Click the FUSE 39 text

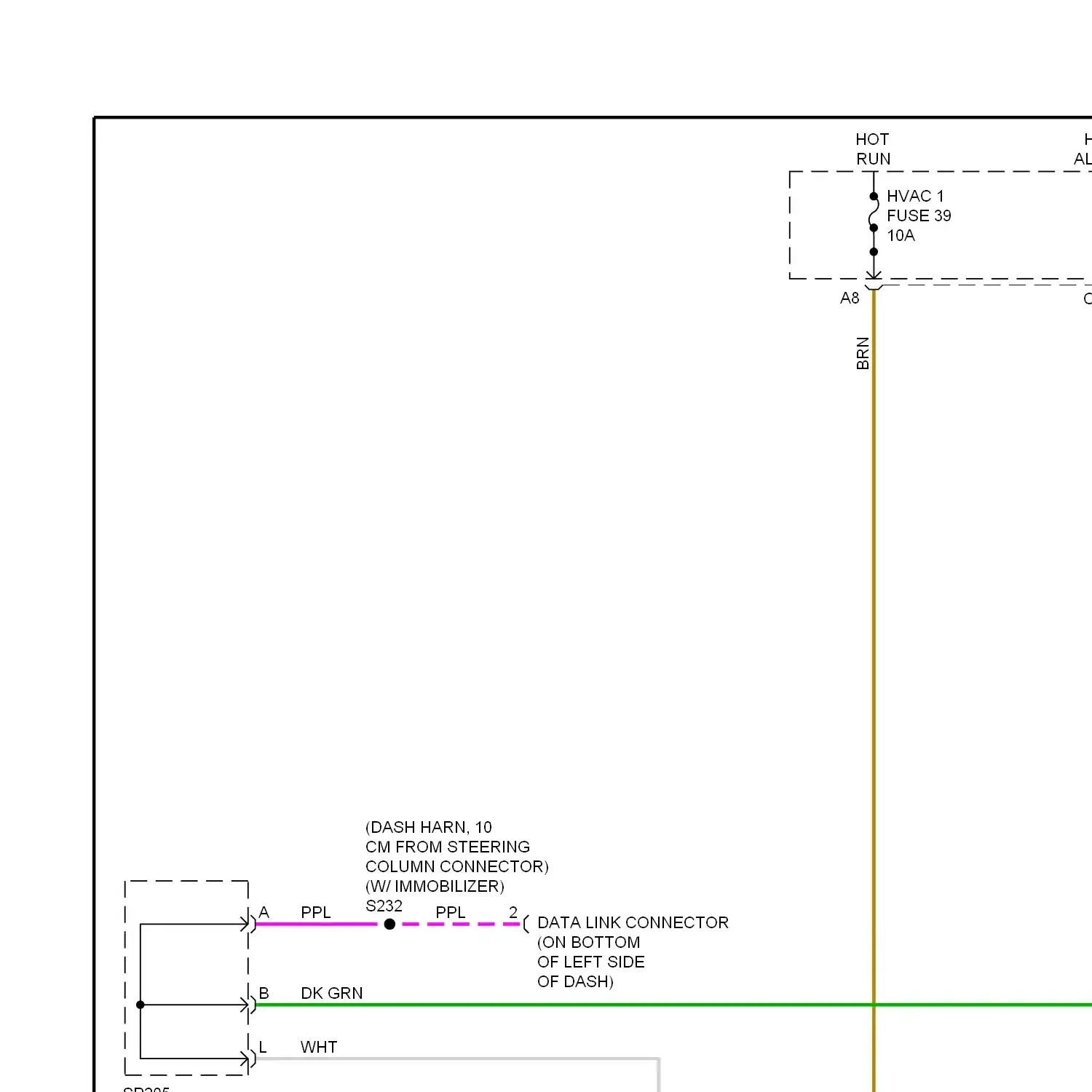tap(919, 215)
